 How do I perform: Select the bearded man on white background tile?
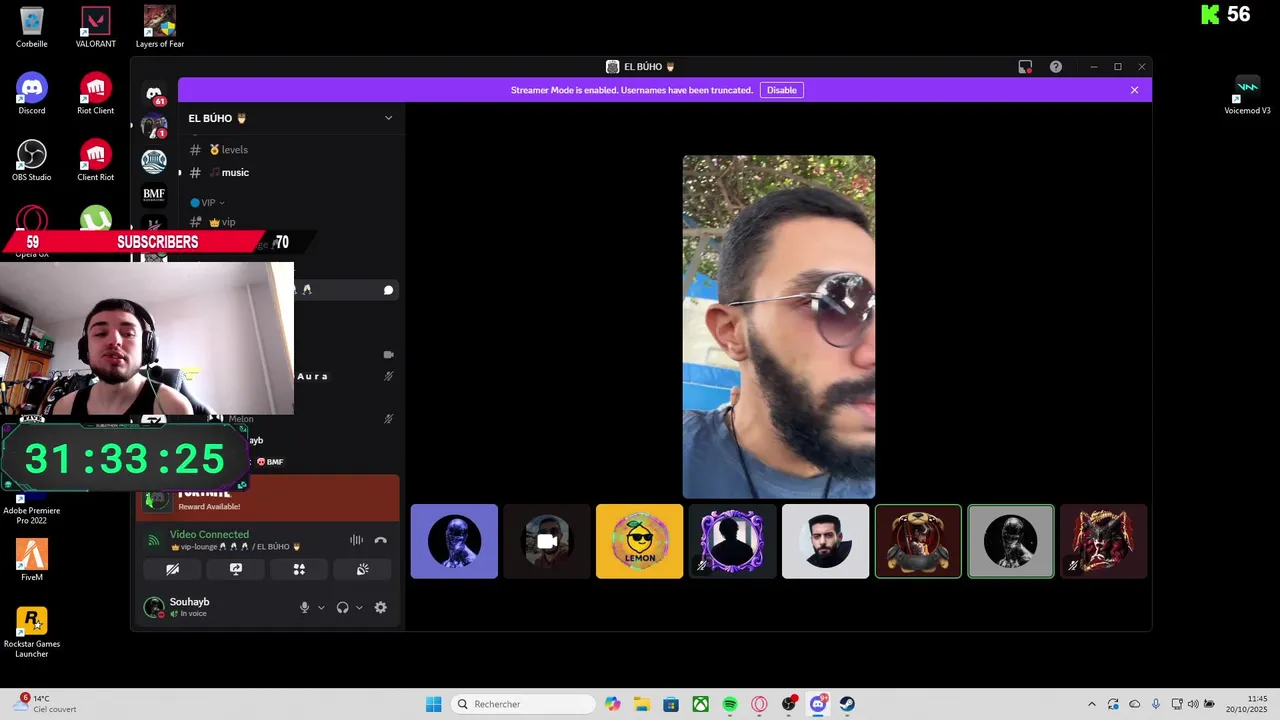[x=826, y=541]
